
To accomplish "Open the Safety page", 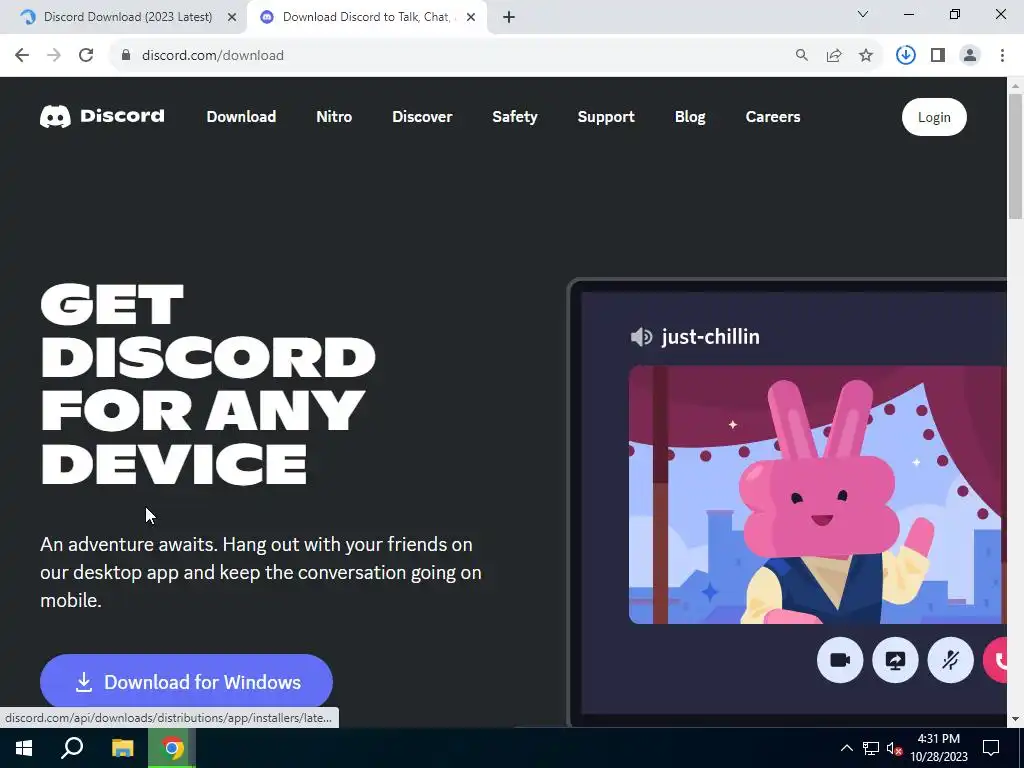I will (515, 117).
